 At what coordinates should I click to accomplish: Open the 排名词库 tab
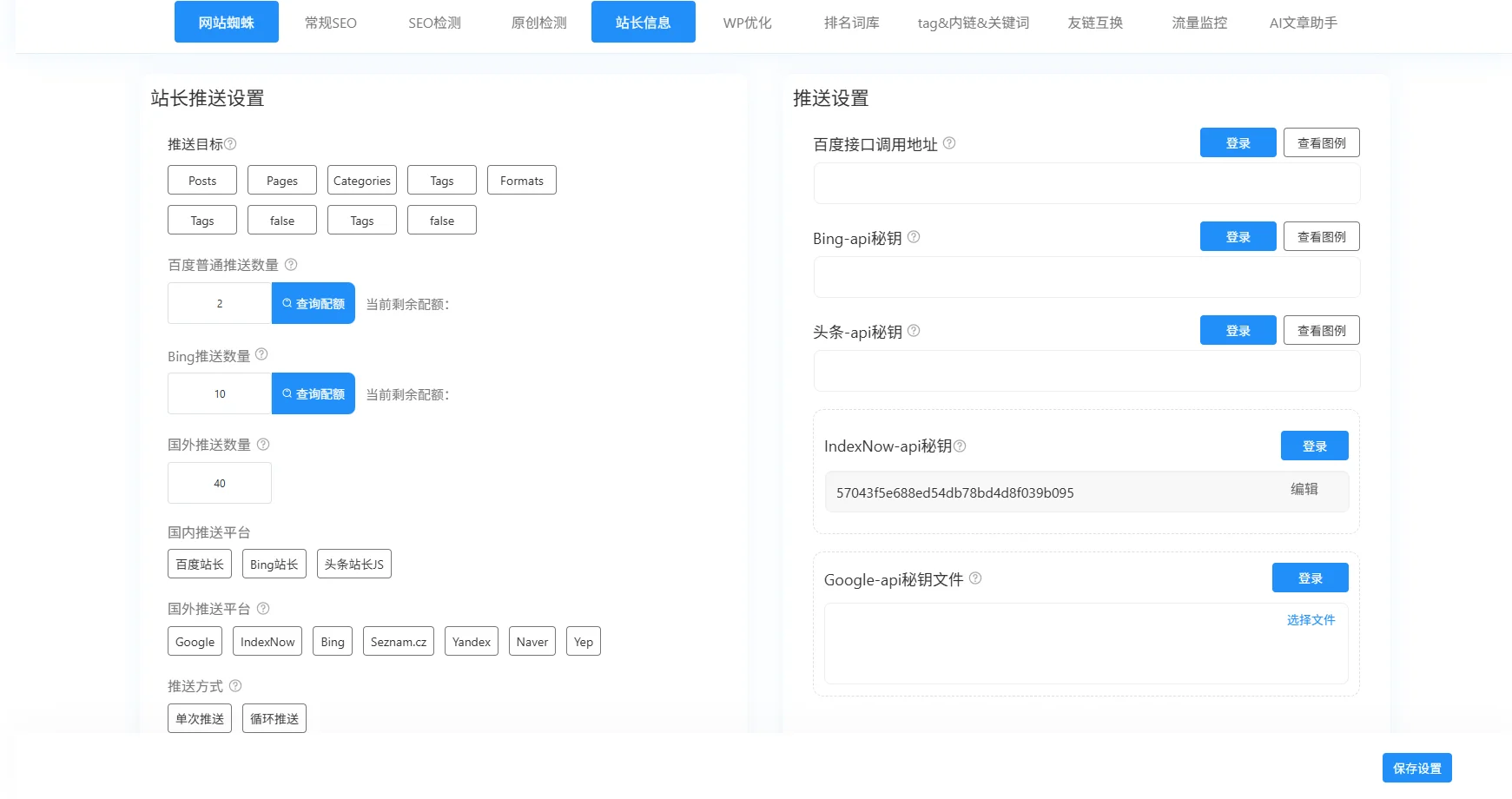[x=852, y=22]
